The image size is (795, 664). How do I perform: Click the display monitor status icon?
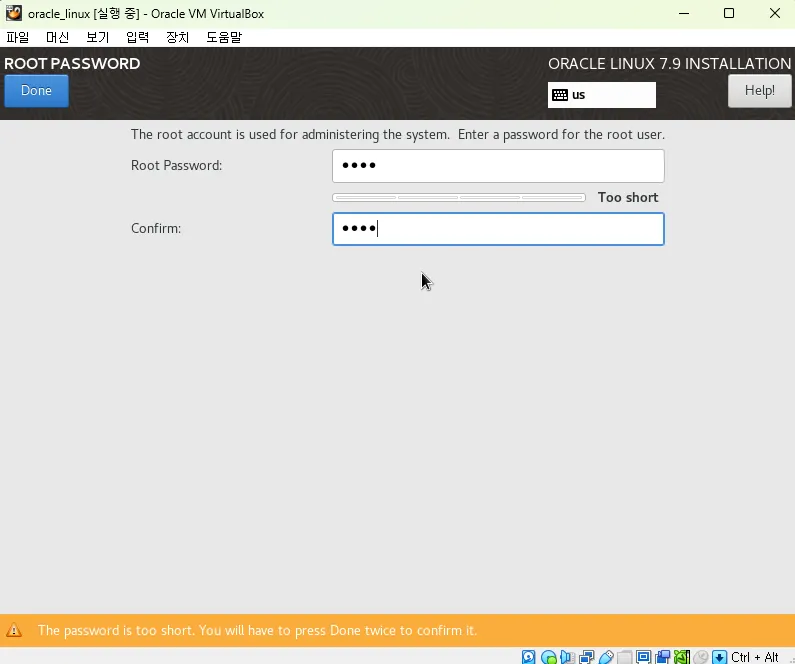pos(643,657)
